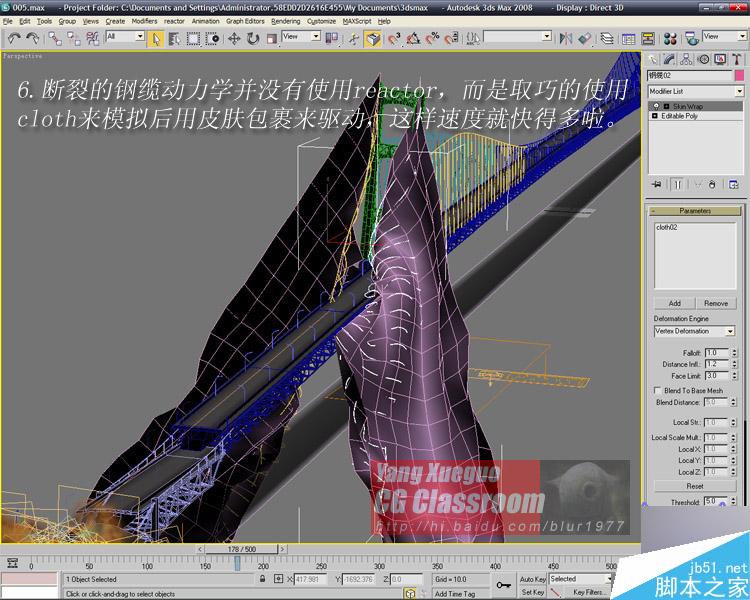Click the Remove button
750x600 pixels.
[x=716, y=303]
